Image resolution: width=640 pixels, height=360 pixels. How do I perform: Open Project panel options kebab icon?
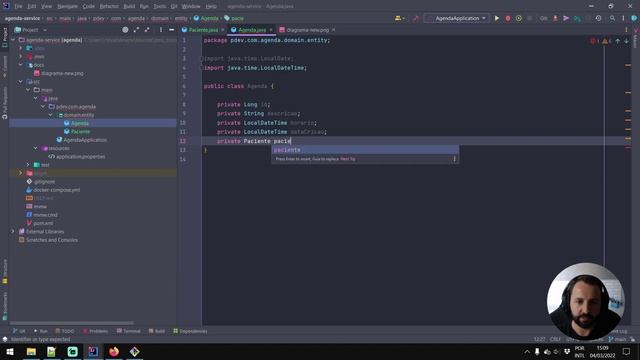click(161, 30)
